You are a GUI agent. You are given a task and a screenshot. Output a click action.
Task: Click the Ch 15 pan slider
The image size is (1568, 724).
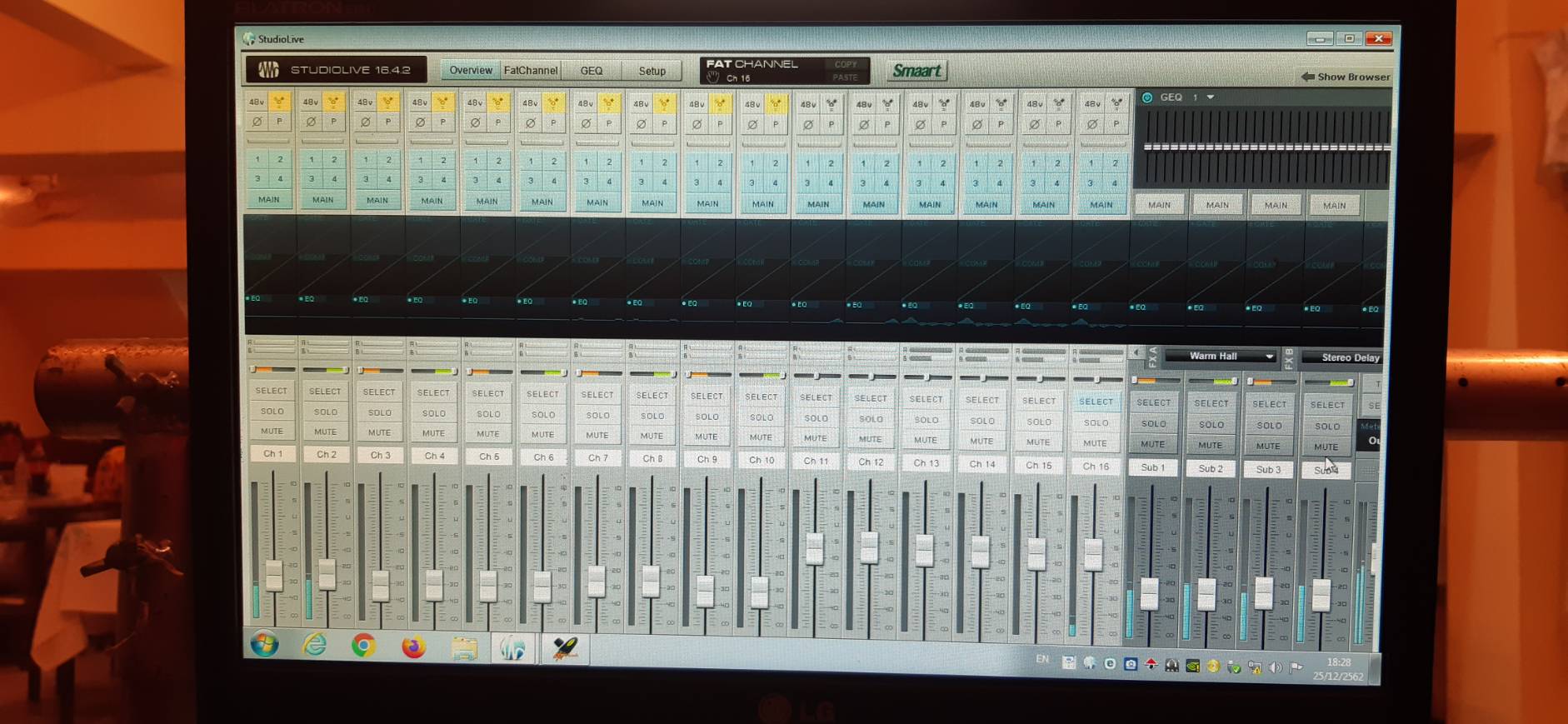pyautogui.click(x=1039, y=378)
